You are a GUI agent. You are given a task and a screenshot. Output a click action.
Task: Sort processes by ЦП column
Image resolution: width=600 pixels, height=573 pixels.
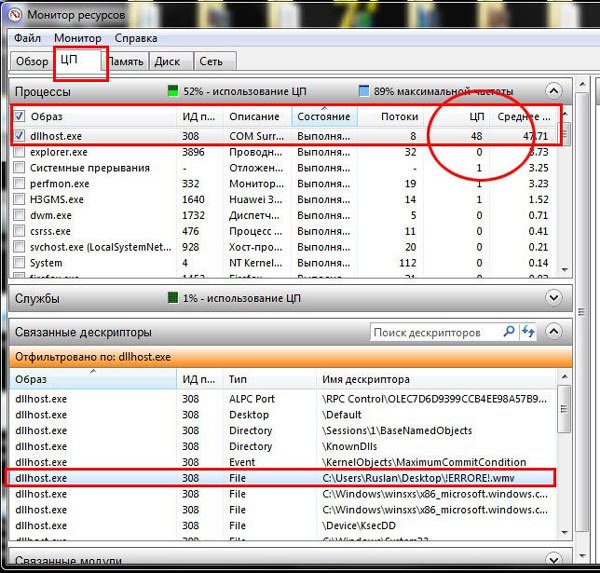click(457, 116)
